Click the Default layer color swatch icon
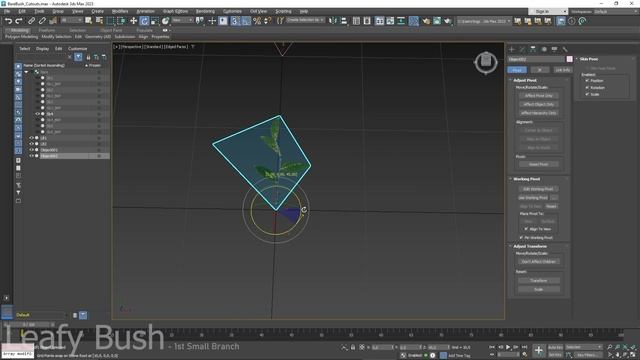 7,313
